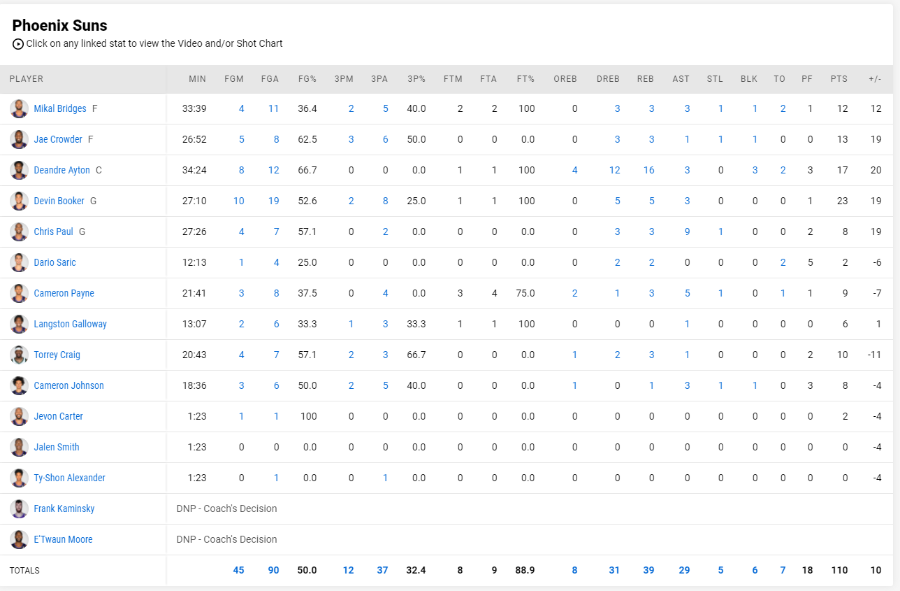Open Frank Kaminsky player profile link
This screenshot has width=900, height=591.
(x=64, y=508)
